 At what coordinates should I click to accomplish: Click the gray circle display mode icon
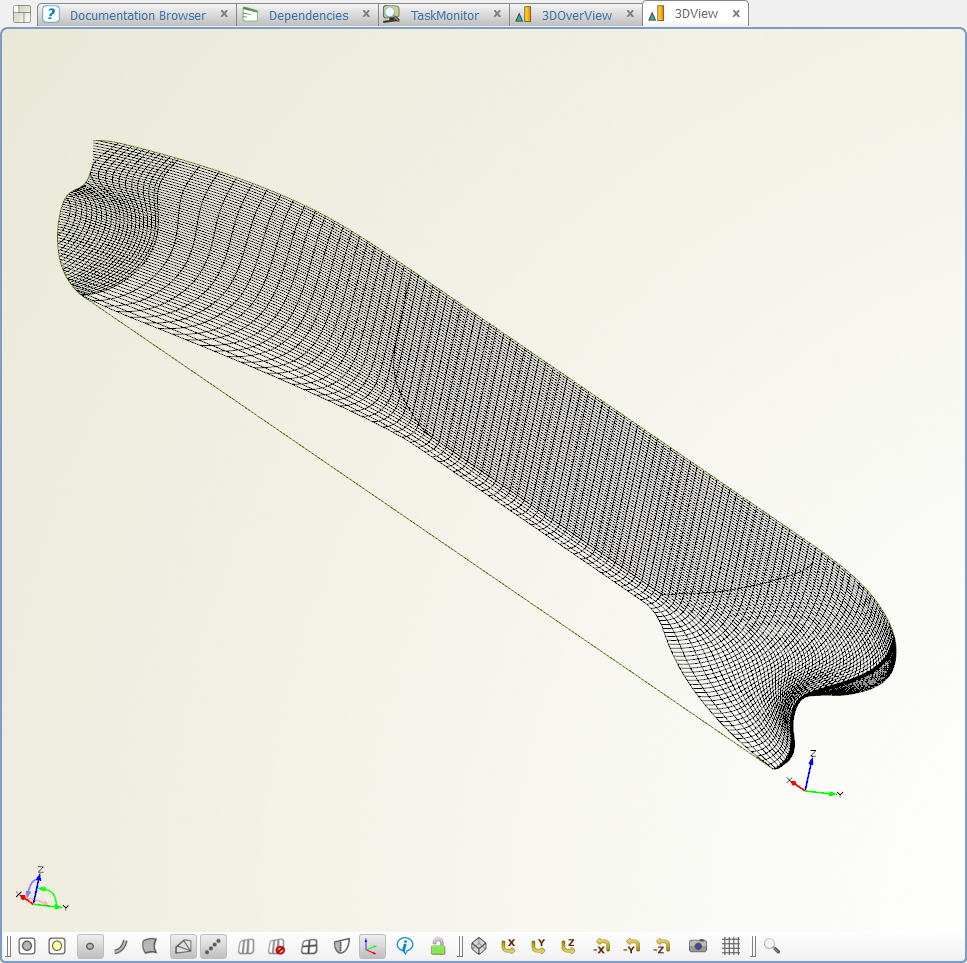(x=27, y=946)
